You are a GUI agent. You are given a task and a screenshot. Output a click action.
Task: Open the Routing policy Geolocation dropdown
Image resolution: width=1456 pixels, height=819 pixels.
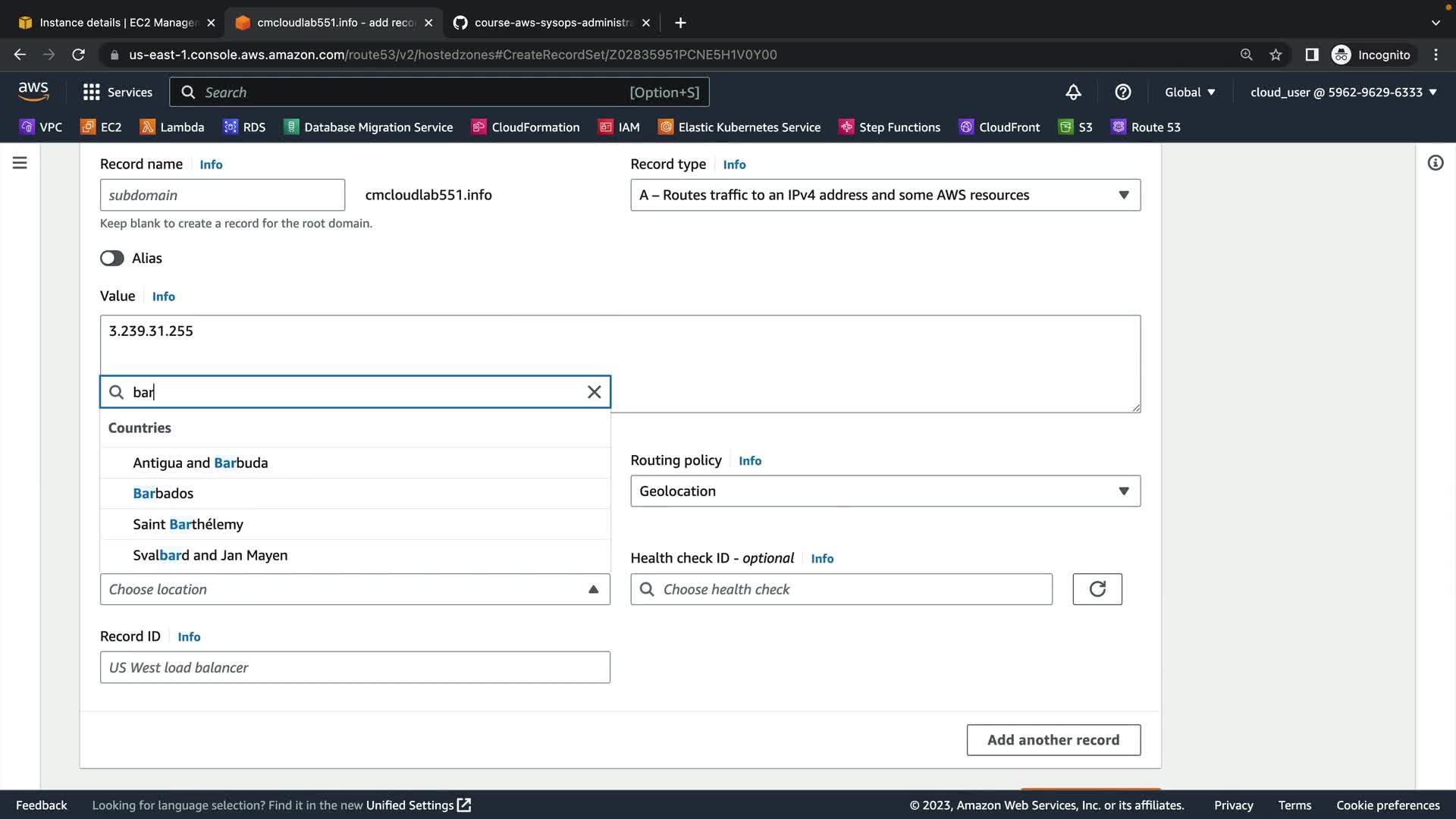pos(885,491)
